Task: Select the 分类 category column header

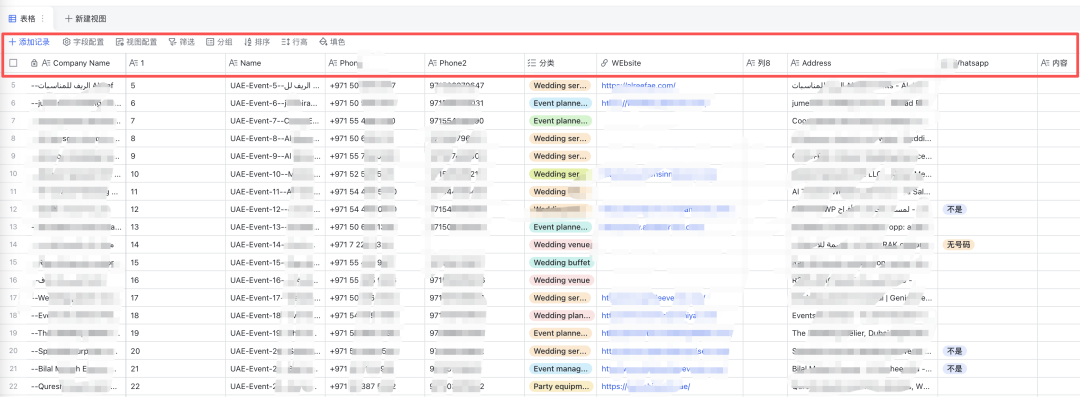Action: (x=561, y=63)
